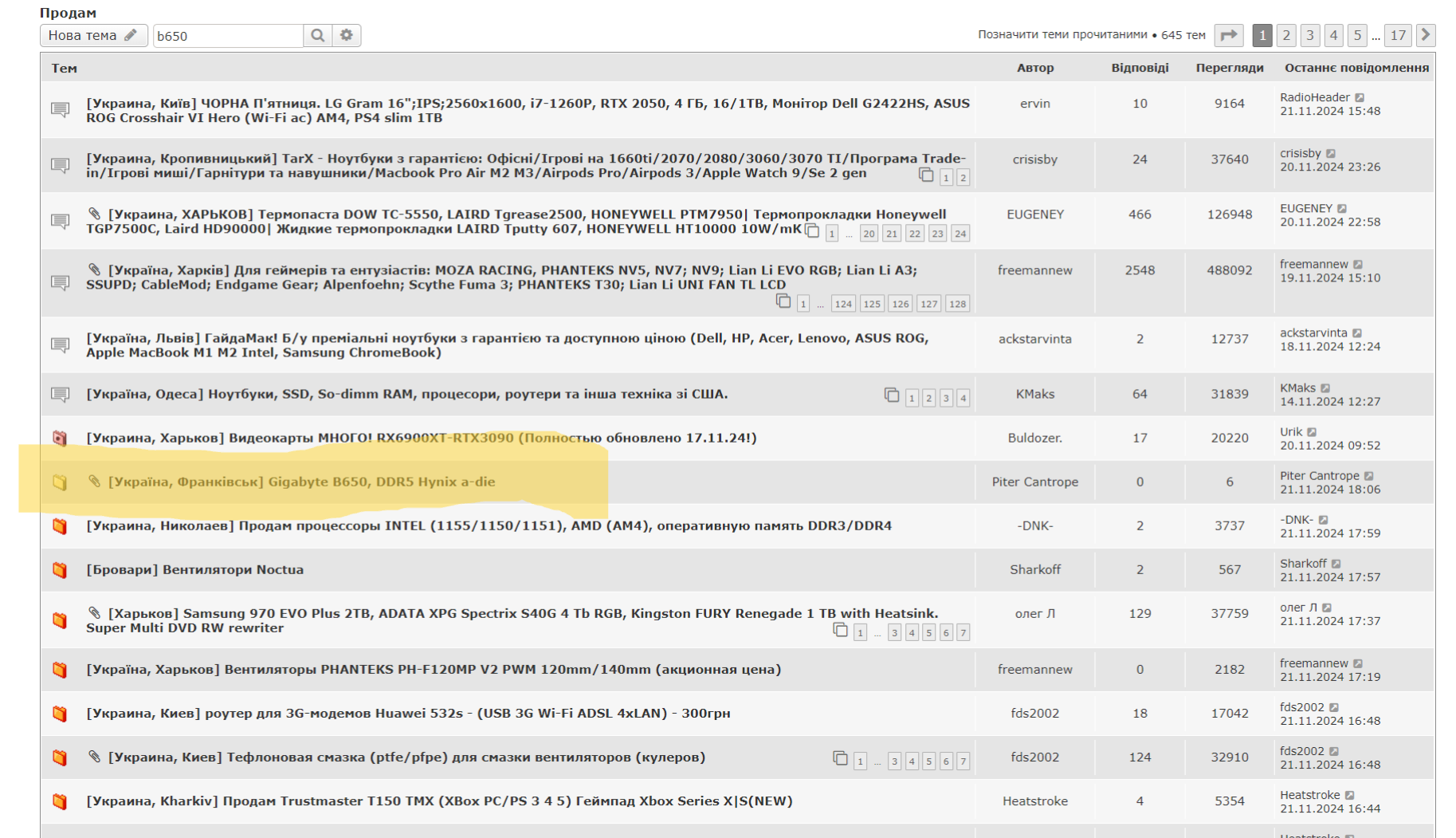View latest post icon next to crisisby

point(1331,153)
